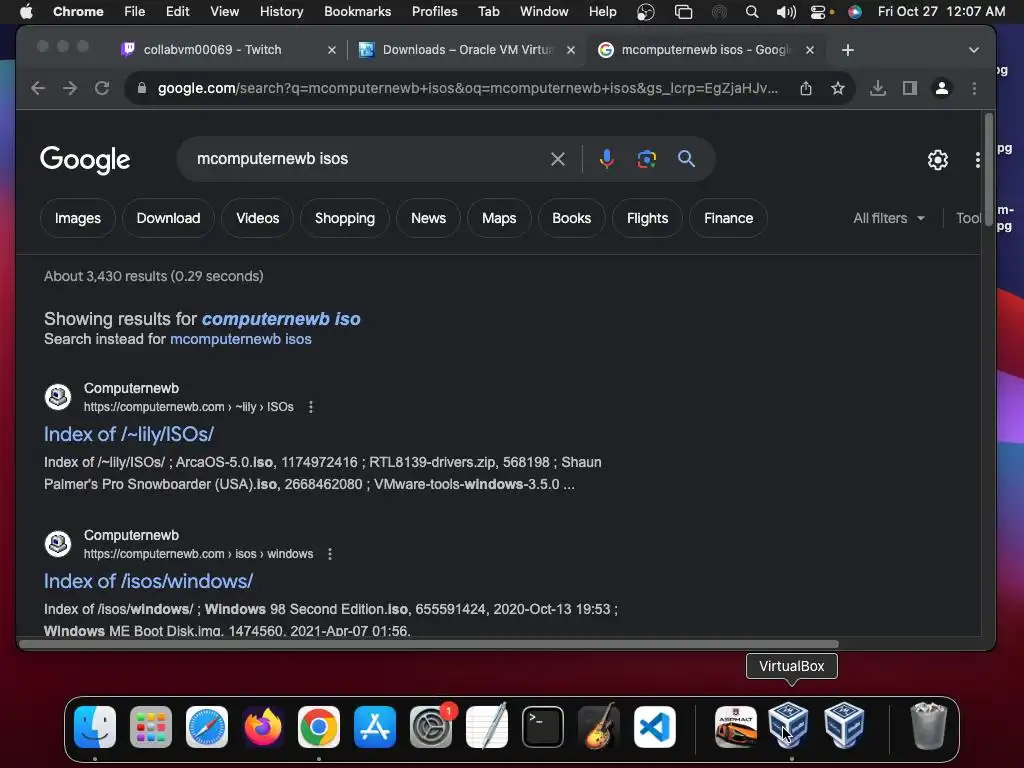Open a new tab with the plus button
The width and height of the screenshot is (1024, 768).
(x=848, y=50)
